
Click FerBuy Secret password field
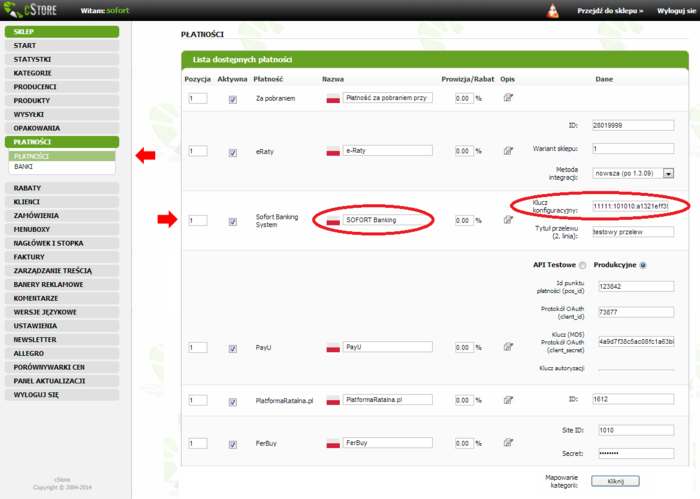coord(636,453)
